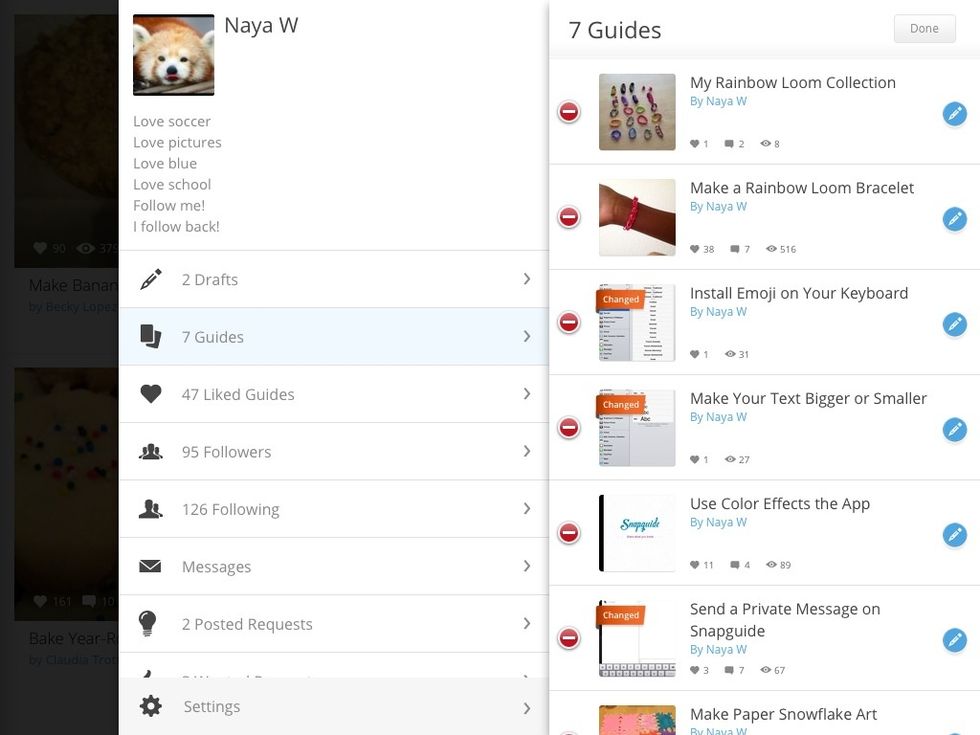Click the lightbulb icon for Posted Requests
This screenshot has width=980, height=735.
(x=148, y=624)
